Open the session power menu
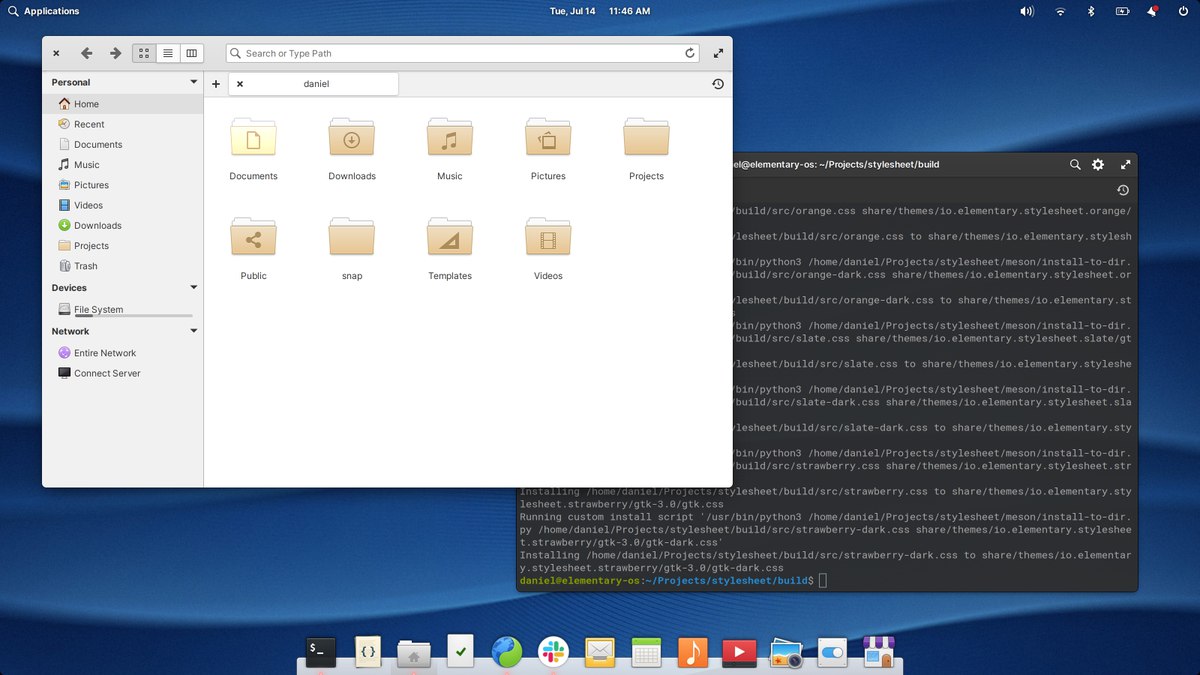The width and height of the screenshot is (1200, 675). (1184, 11)
